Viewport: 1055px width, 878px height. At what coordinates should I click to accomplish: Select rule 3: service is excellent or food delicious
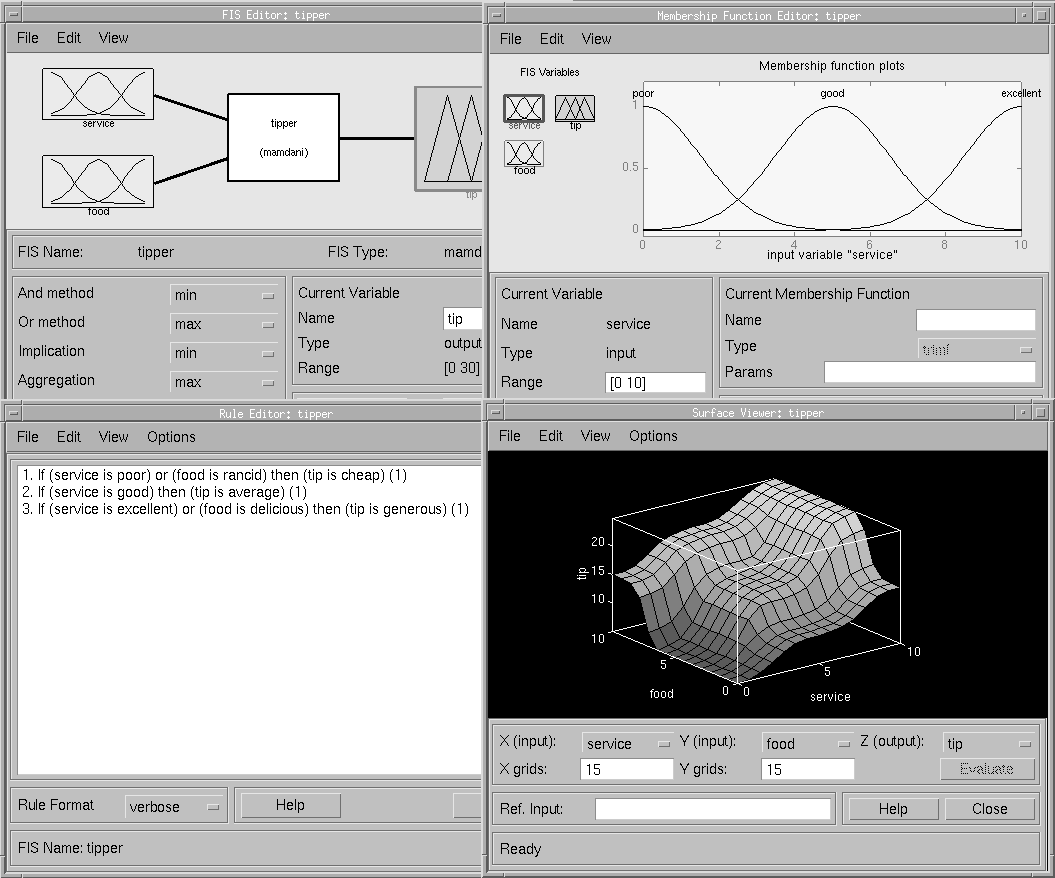coord(246,509)
